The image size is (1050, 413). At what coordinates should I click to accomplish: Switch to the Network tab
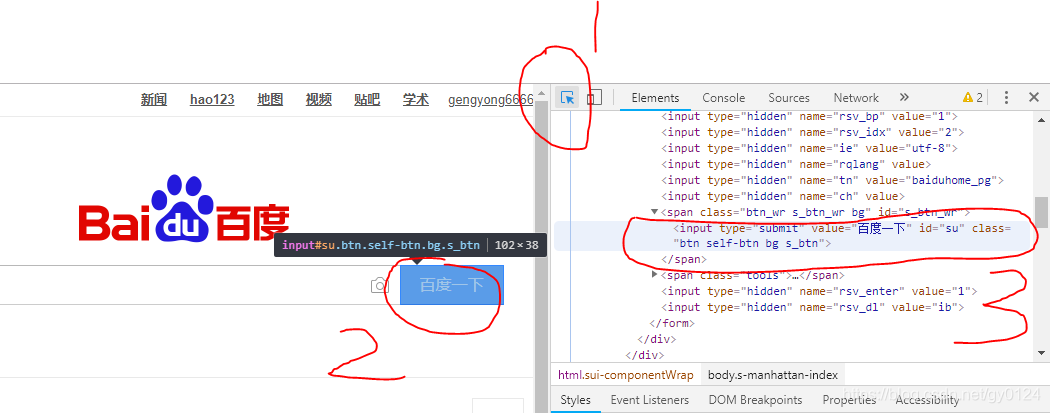click(x=856, y=98)
